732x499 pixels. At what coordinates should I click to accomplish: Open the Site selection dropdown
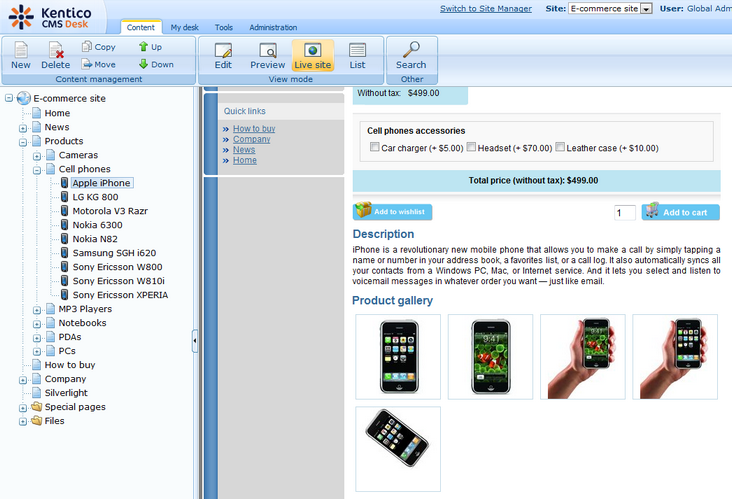[646, 9]
